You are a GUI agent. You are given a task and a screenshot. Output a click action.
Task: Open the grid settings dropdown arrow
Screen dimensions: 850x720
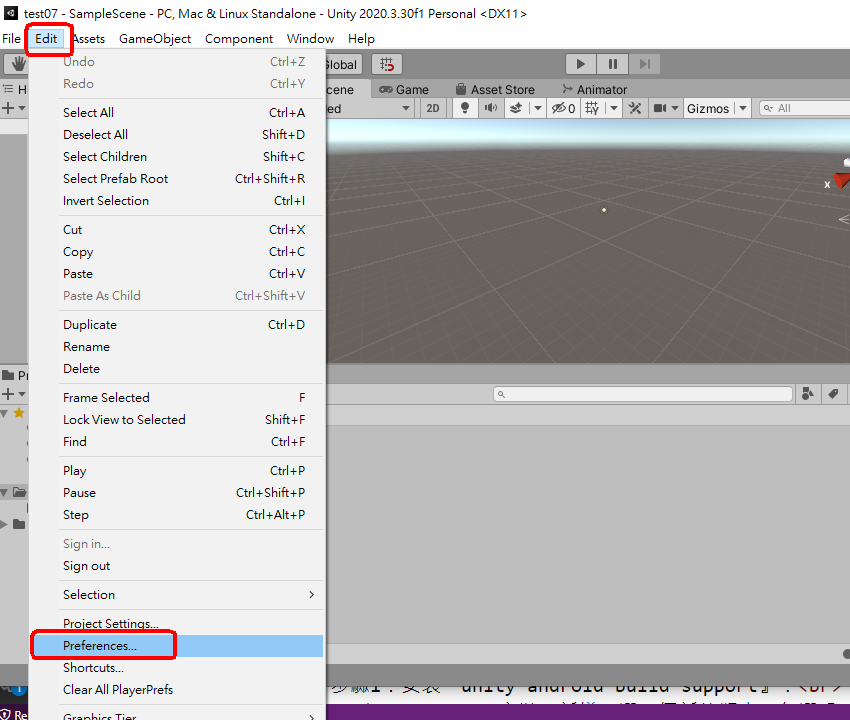[614, 108]
